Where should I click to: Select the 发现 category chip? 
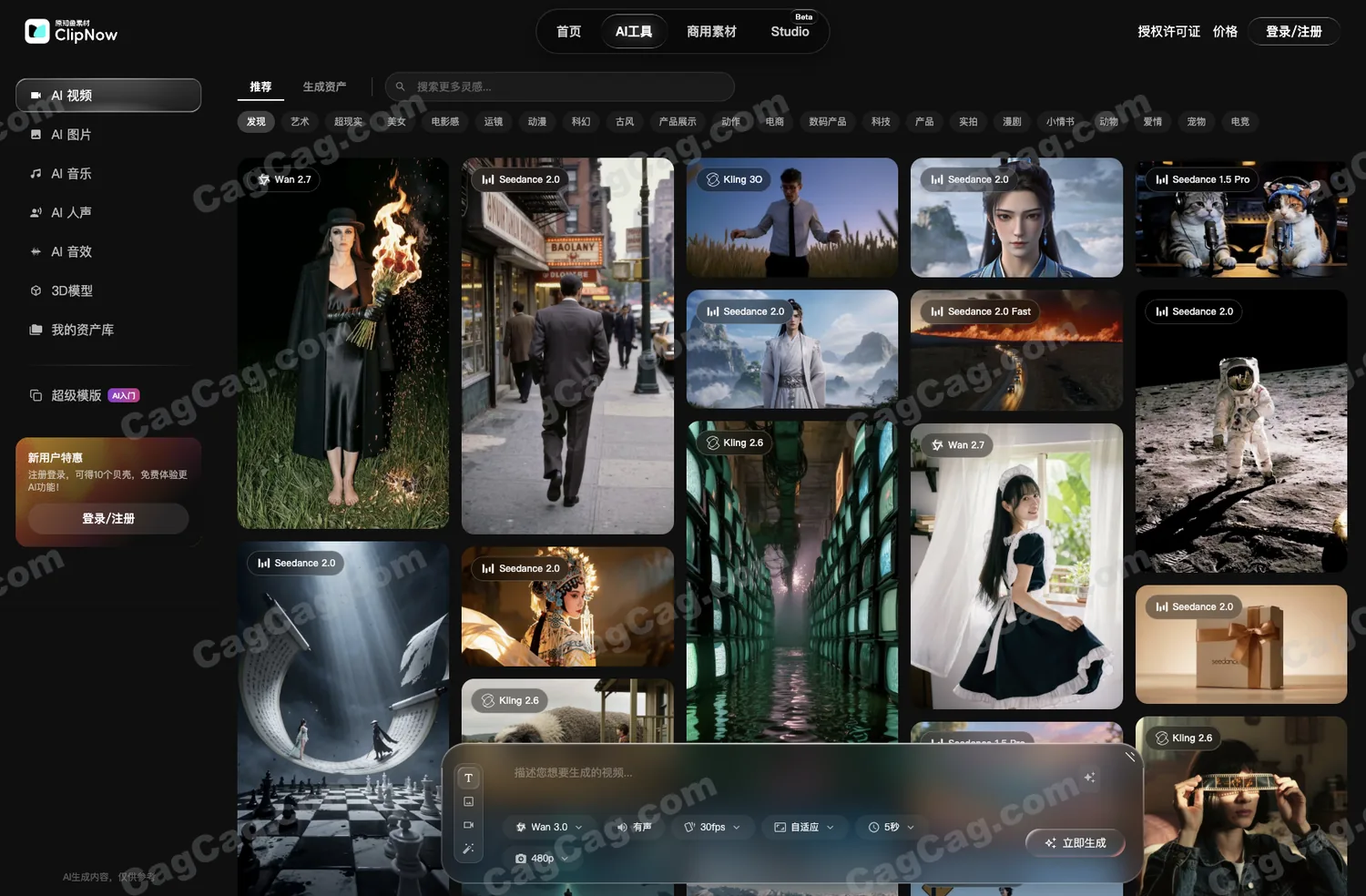256,122
